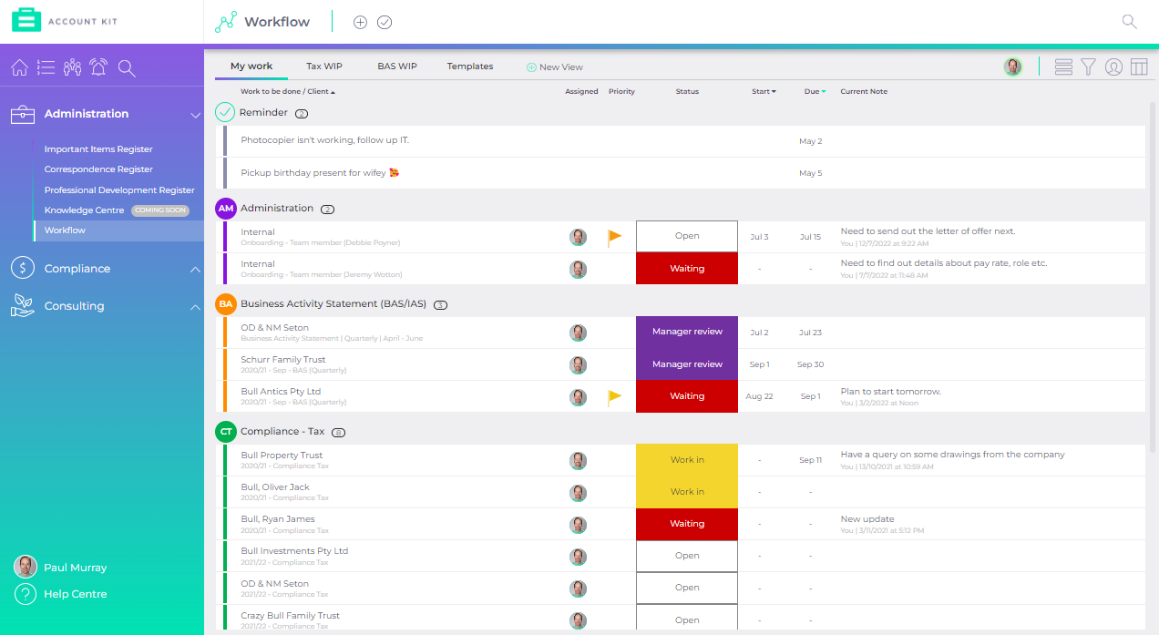This screenshot has width=1159, height=635.
Task: Click the top-right search icon
Action: point(1129,21)
